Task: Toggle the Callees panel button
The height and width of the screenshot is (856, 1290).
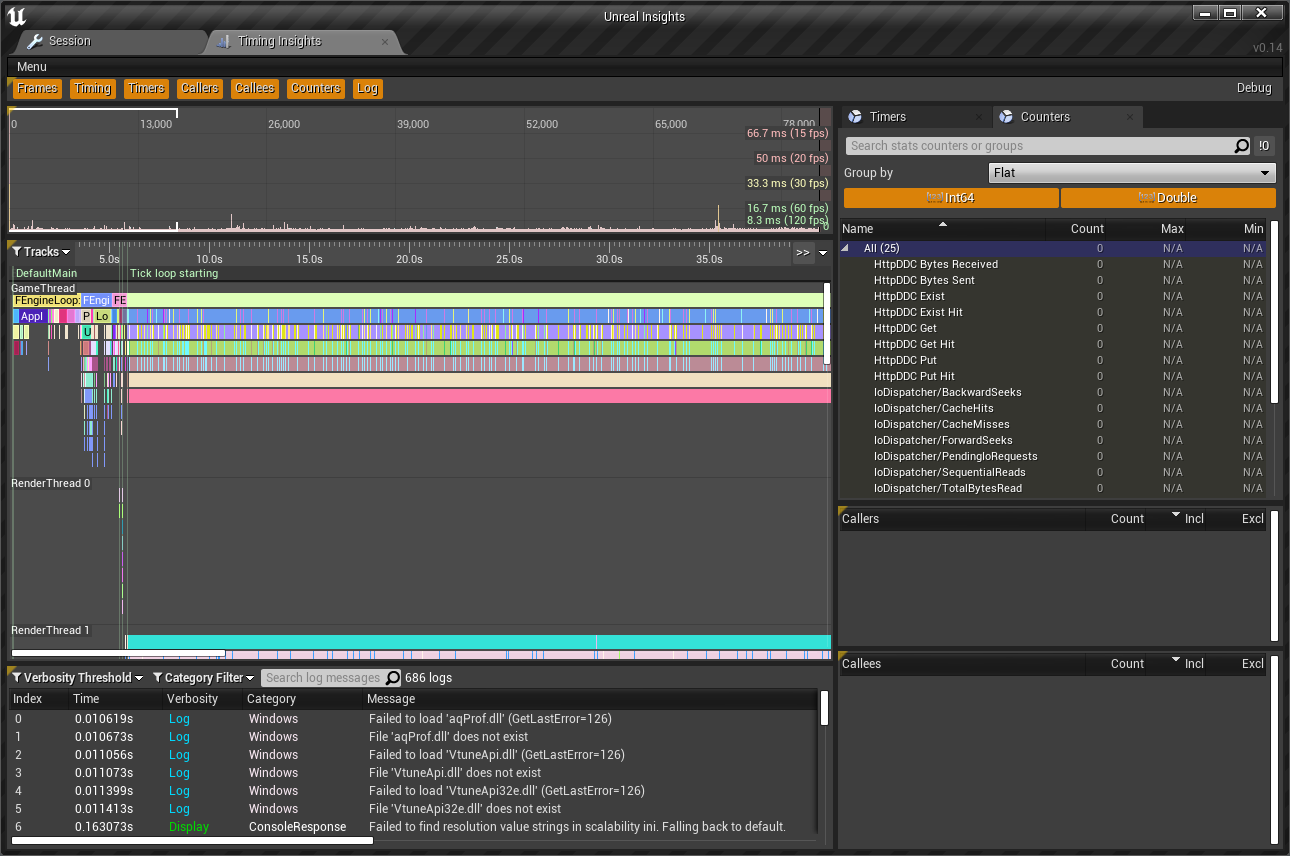Action: click(x=255, y=89)
